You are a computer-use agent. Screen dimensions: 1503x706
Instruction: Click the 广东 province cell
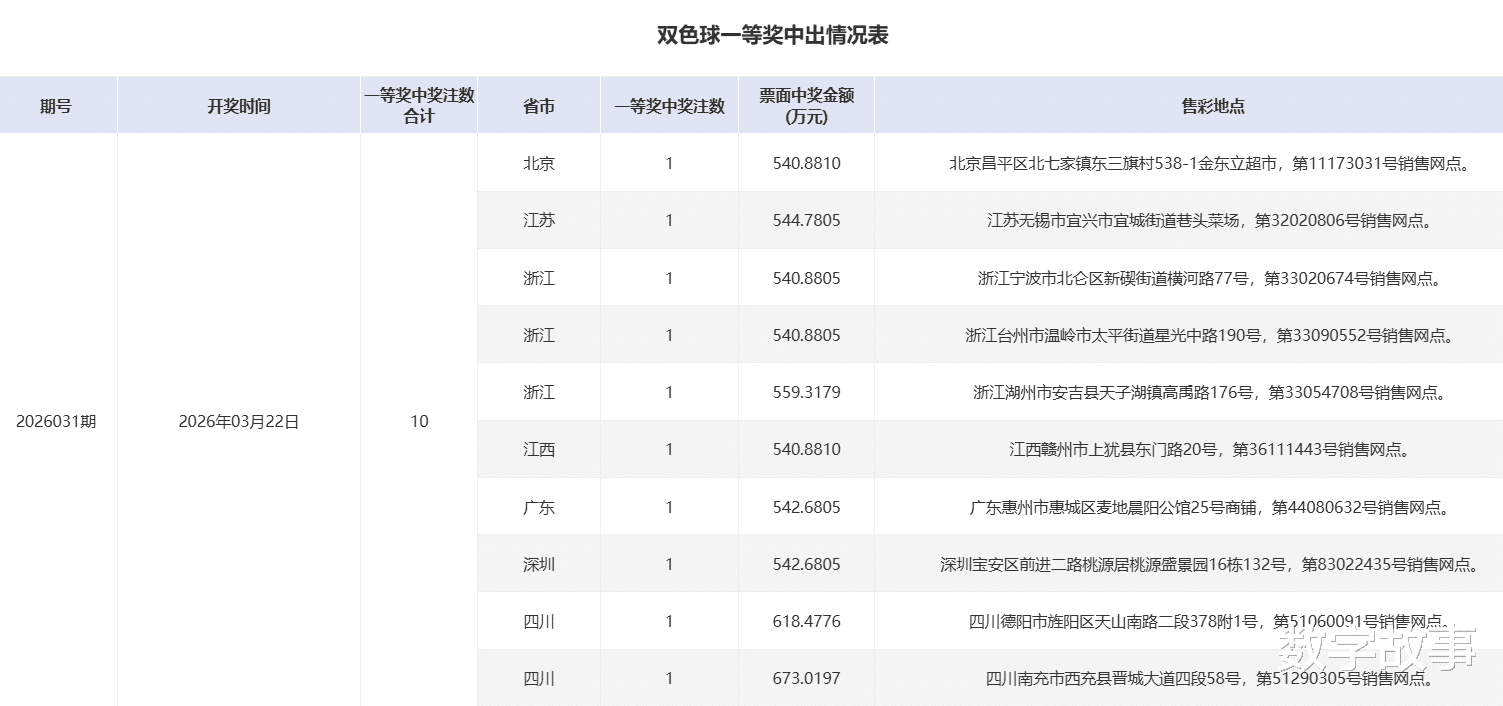click(x=539, y=507)
